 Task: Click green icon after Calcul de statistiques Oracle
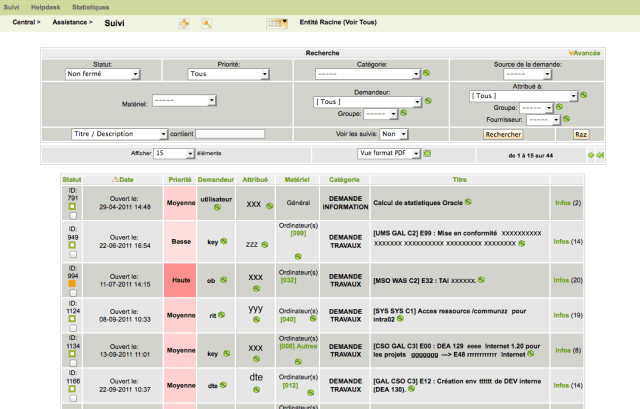[x=468, y=203]
